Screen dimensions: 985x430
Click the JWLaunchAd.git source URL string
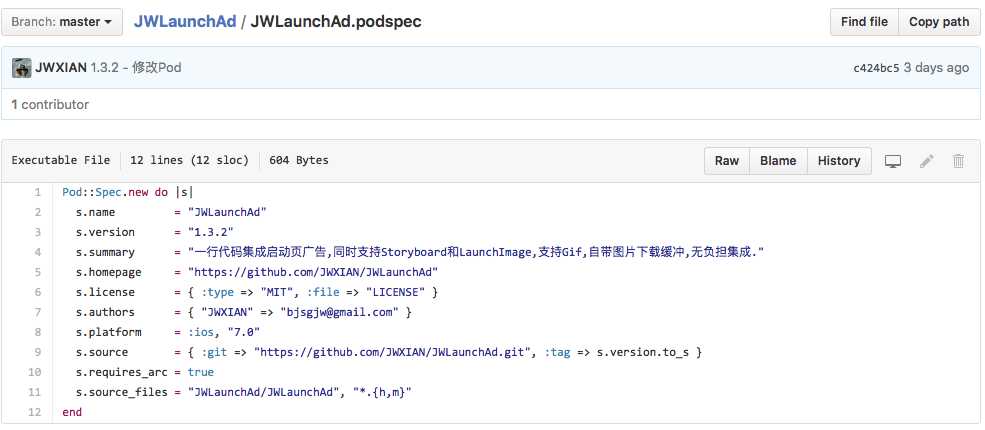[394, 352]
